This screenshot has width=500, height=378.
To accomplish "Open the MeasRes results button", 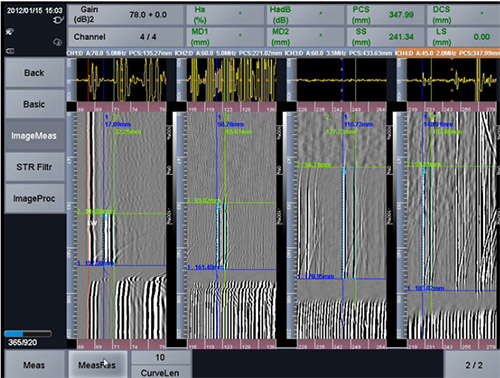I will point(97,365).
